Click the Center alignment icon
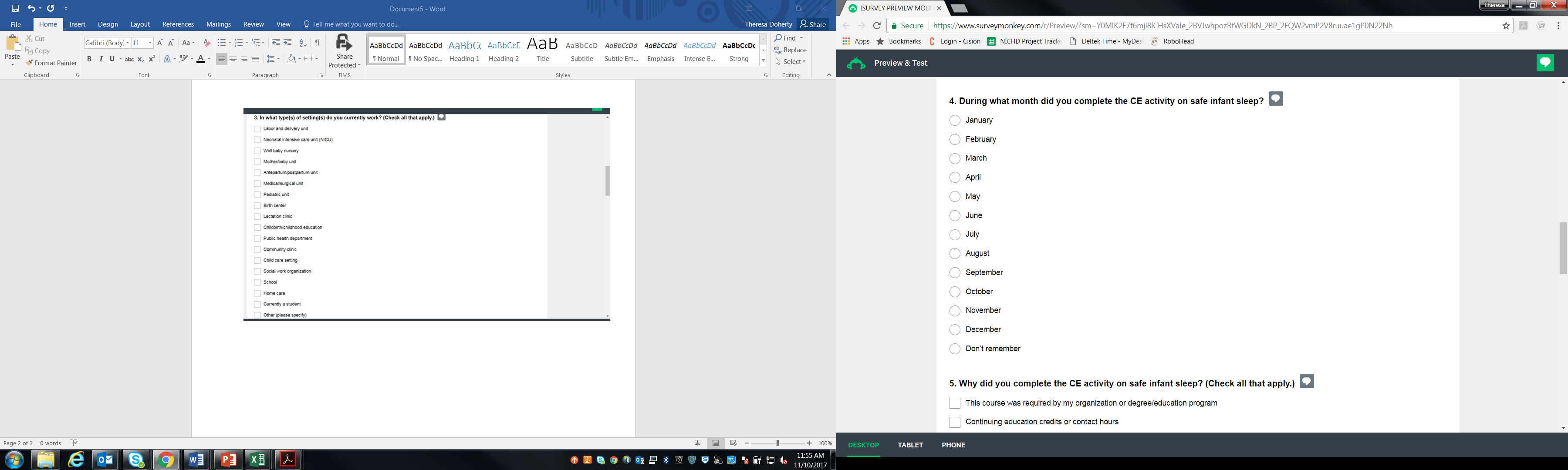 tap(233, 59)
